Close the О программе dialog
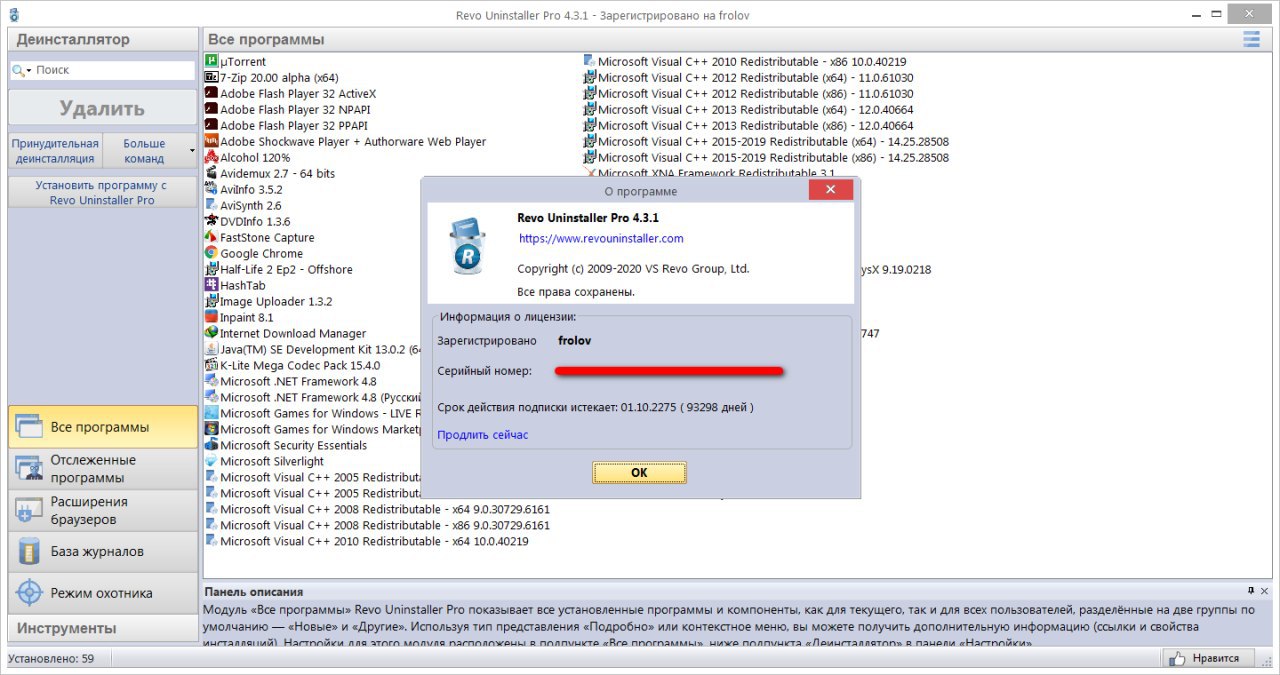This screenshot has height=675, width=1280. [831, 190]
